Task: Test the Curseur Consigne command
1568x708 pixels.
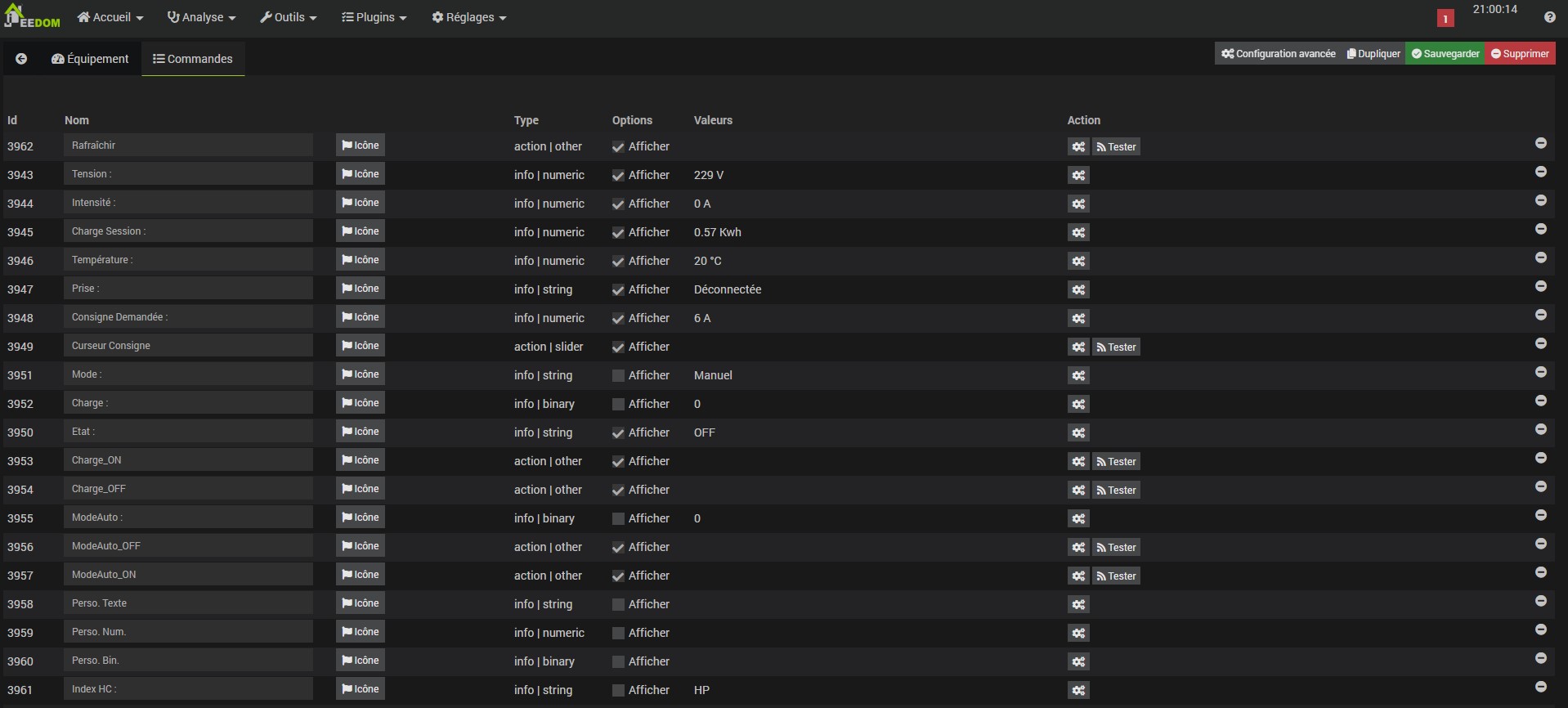Action: coord(1117,347)
